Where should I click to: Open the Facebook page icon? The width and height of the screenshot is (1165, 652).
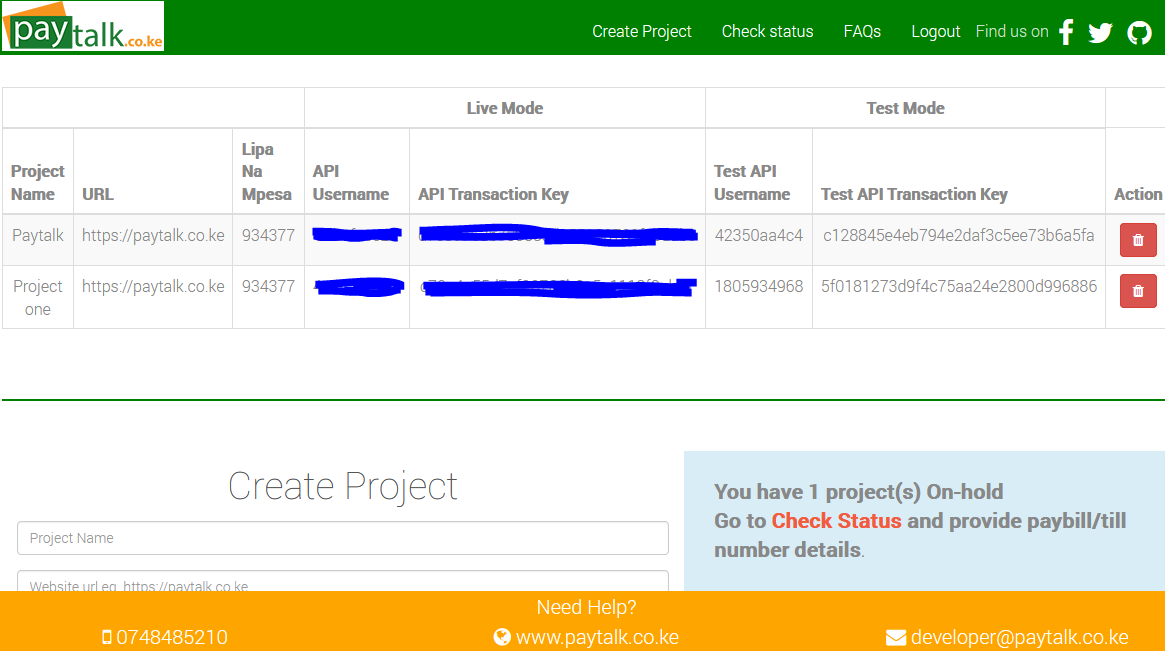(1066, 32)
